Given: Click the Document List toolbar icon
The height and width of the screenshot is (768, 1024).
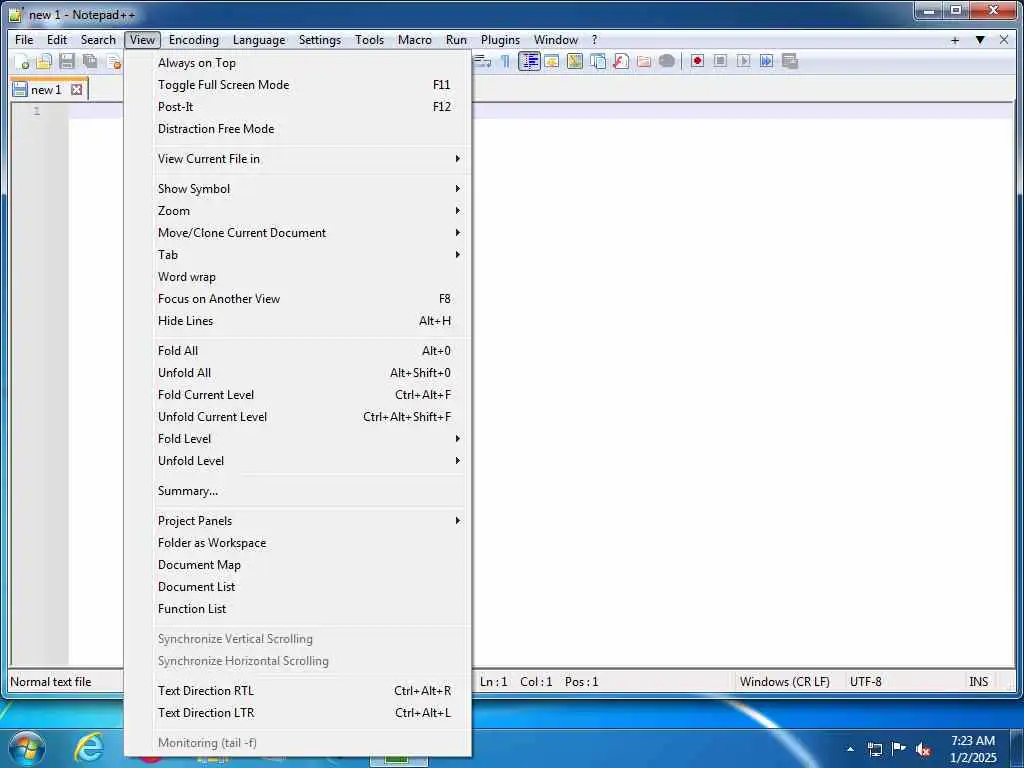Looking at the screenshot, I should click(598, 61).
